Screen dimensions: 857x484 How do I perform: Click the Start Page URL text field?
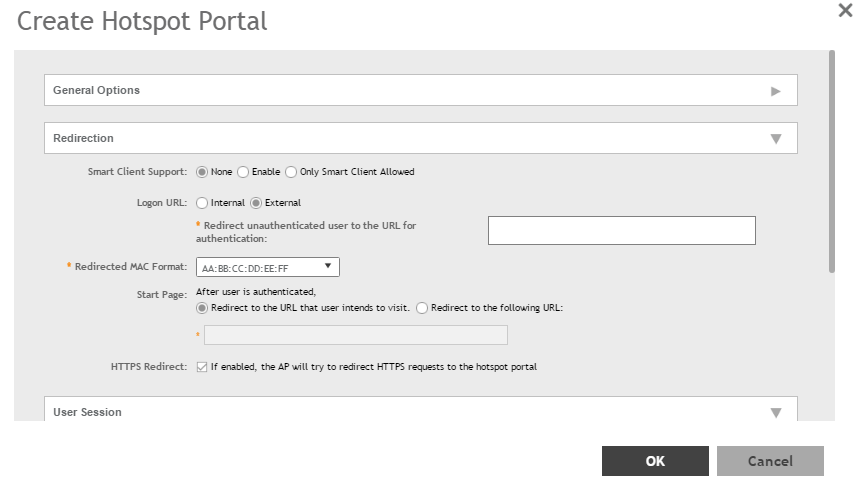(355, 335)
